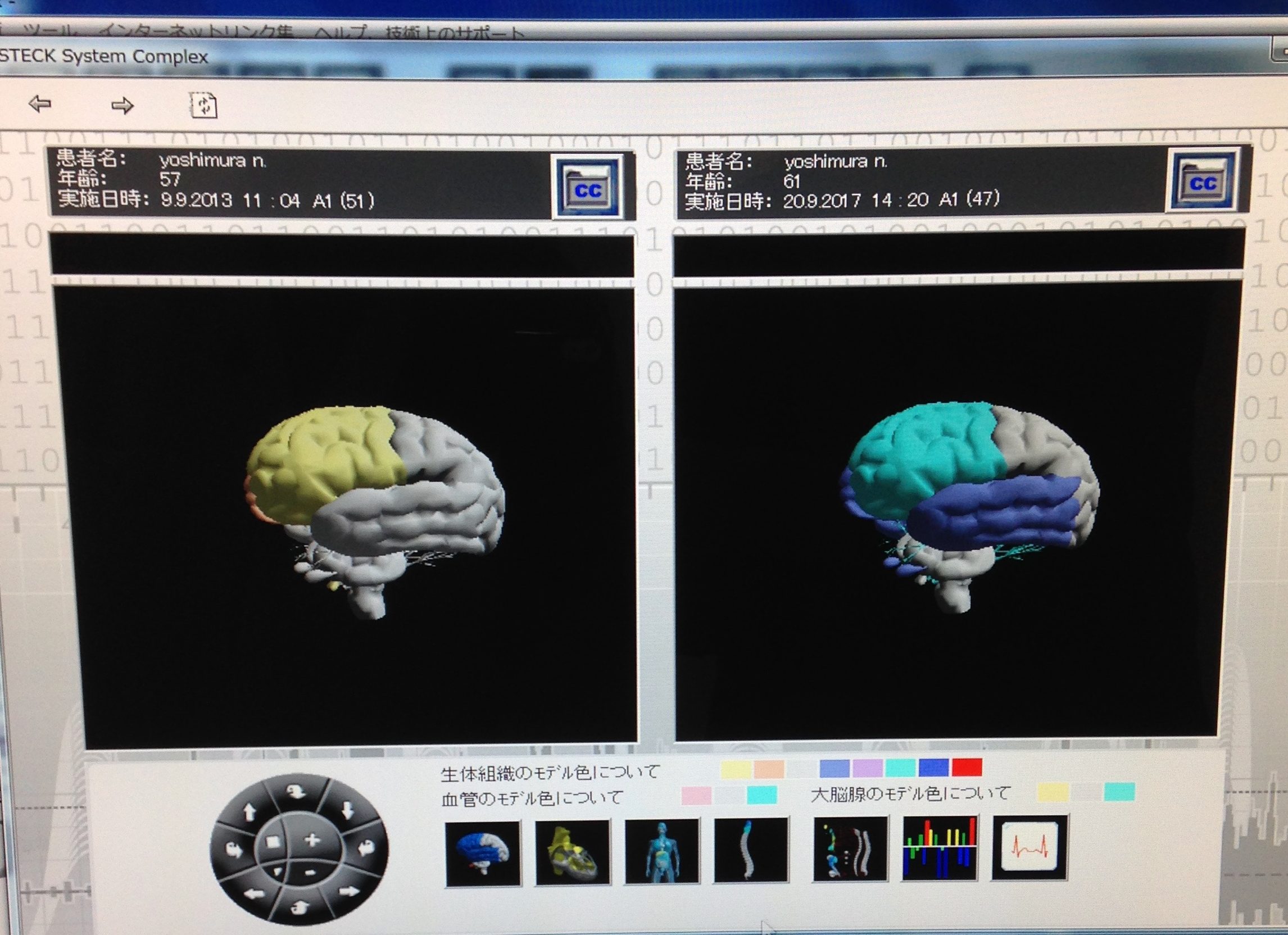The image size is (1288, 935).
Task: Click the age value 57
Action: click(170, 179)
